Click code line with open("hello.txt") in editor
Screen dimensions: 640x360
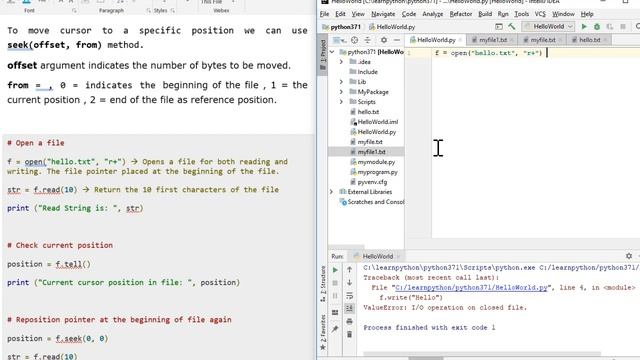point(488,53)
